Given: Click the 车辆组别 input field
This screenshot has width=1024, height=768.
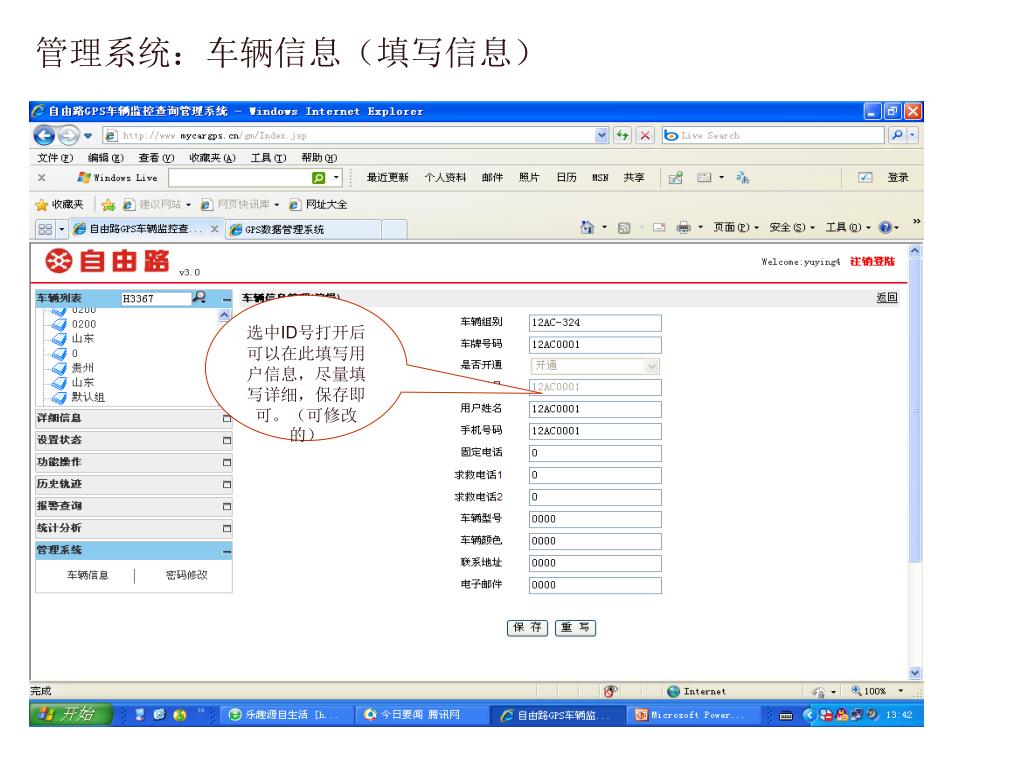Looking at the screenshot, I should pos(595,323).
